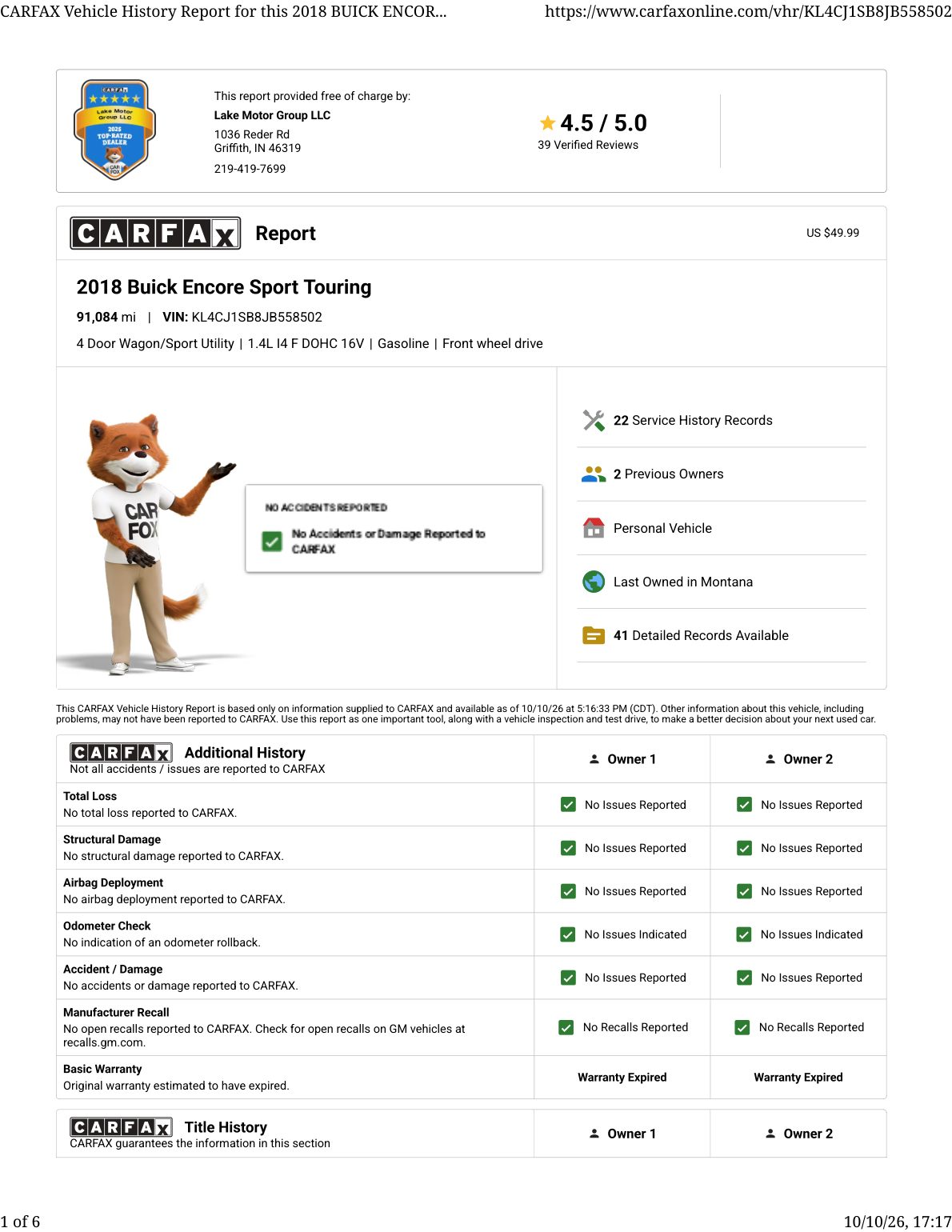Click 2018 Buick Encore Sport Touring heading
Image resolution: width=952 pixels, height=1232 pixels.
pos(224,287)
